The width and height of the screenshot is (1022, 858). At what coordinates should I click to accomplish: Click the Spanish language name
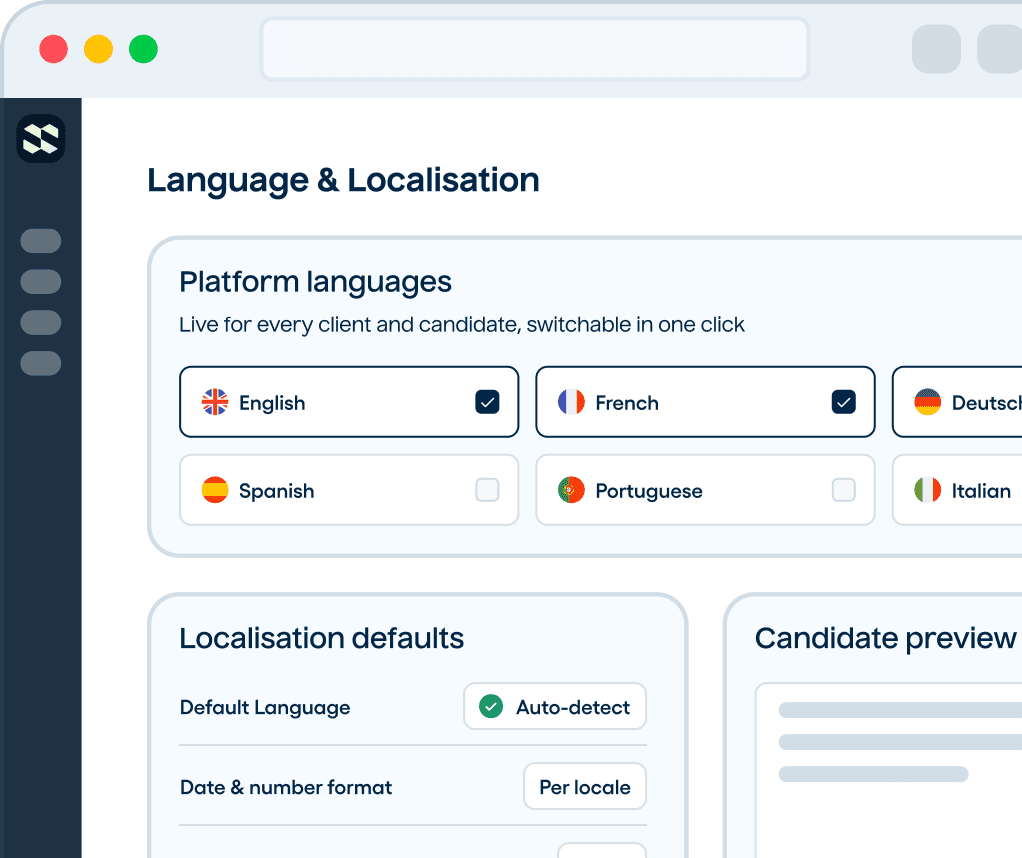276,491
